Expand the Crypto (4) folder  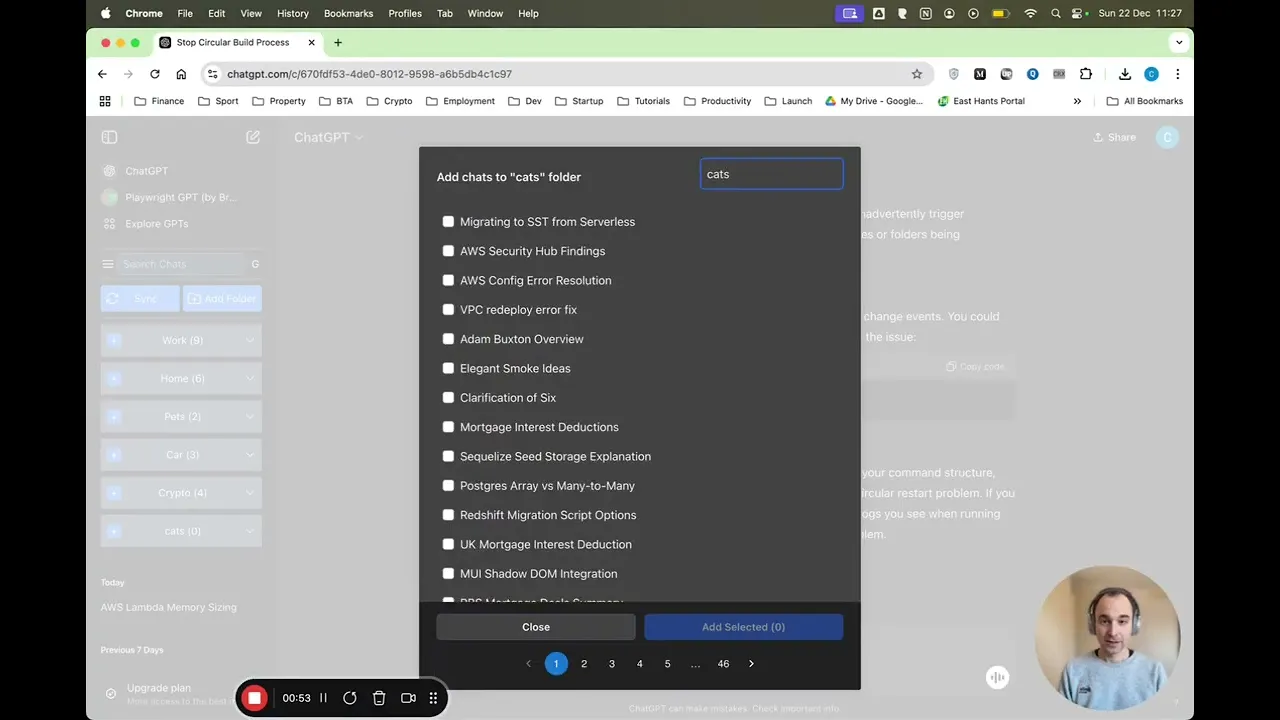250,492
